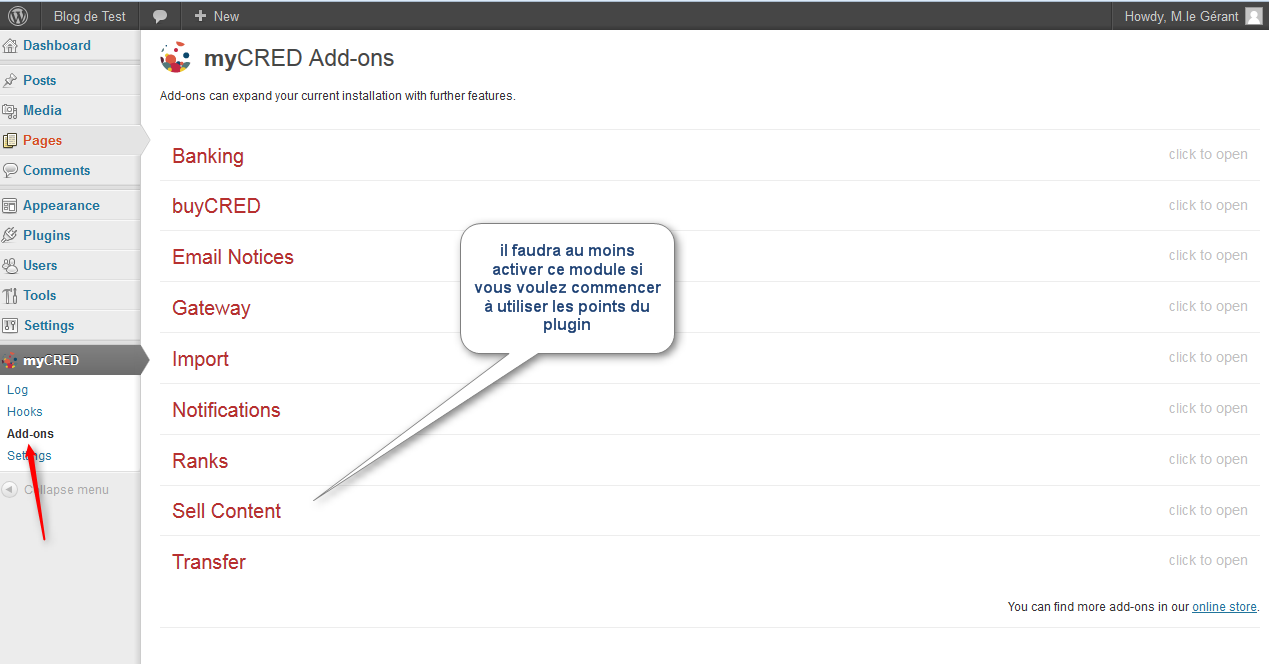Click the myCRED logo icon in the sidebar

[x=11, y=360]
